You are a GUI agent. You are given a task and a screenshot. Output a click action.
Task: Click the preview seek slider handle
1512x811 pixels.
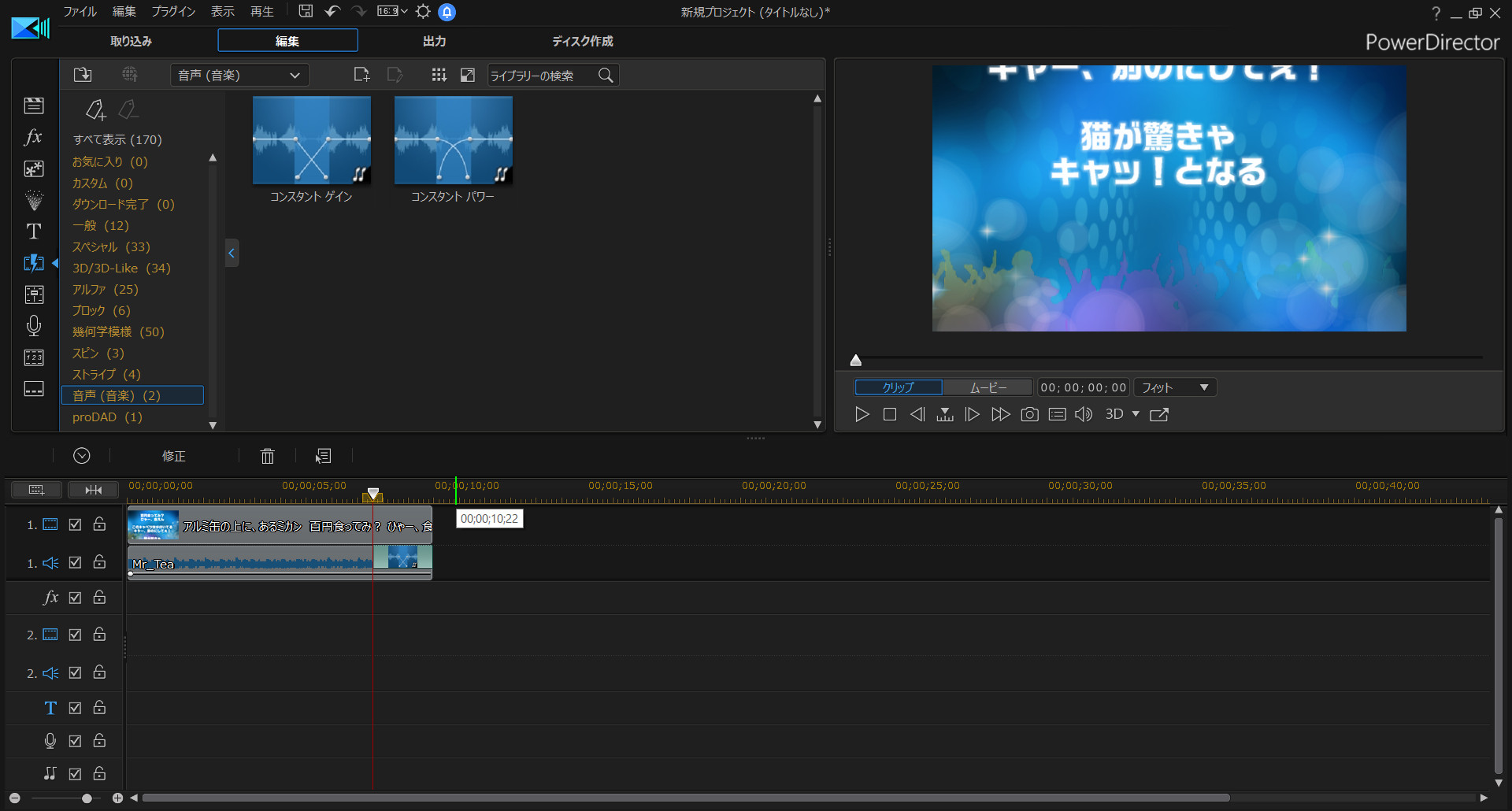pos(856,361)
